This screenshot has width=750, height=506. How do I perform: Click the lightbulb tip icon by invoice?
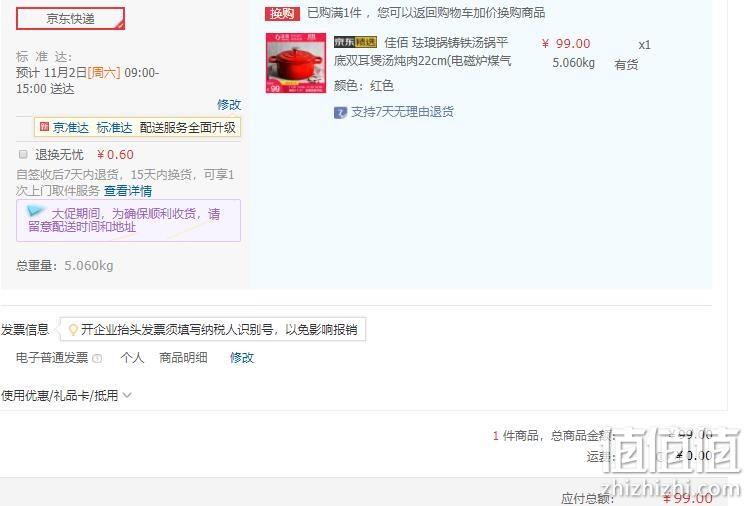73,330
